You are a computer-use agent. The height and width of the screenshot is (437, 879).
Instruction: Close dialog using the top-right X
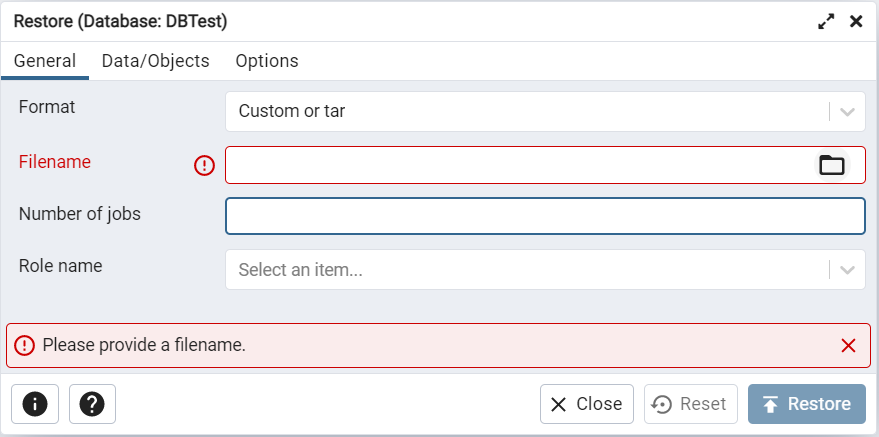click(856, 21)
